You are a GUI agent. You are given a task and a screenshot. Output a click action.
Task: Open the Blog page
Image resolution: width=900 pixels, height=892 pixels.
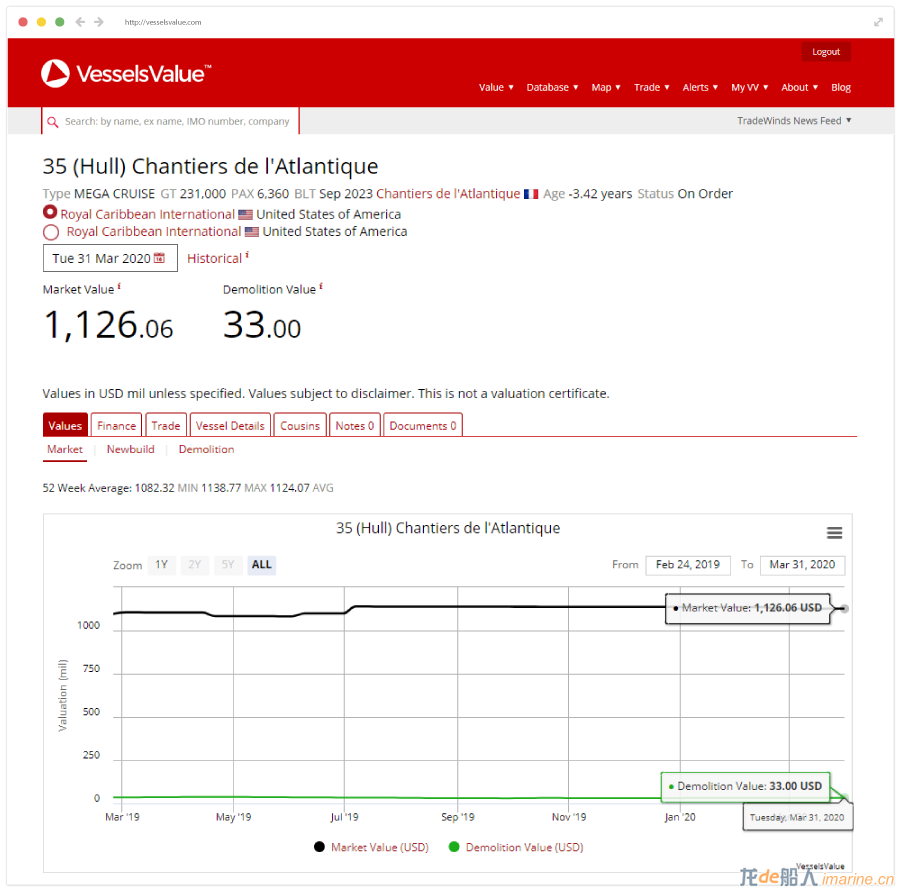(841, 87)
